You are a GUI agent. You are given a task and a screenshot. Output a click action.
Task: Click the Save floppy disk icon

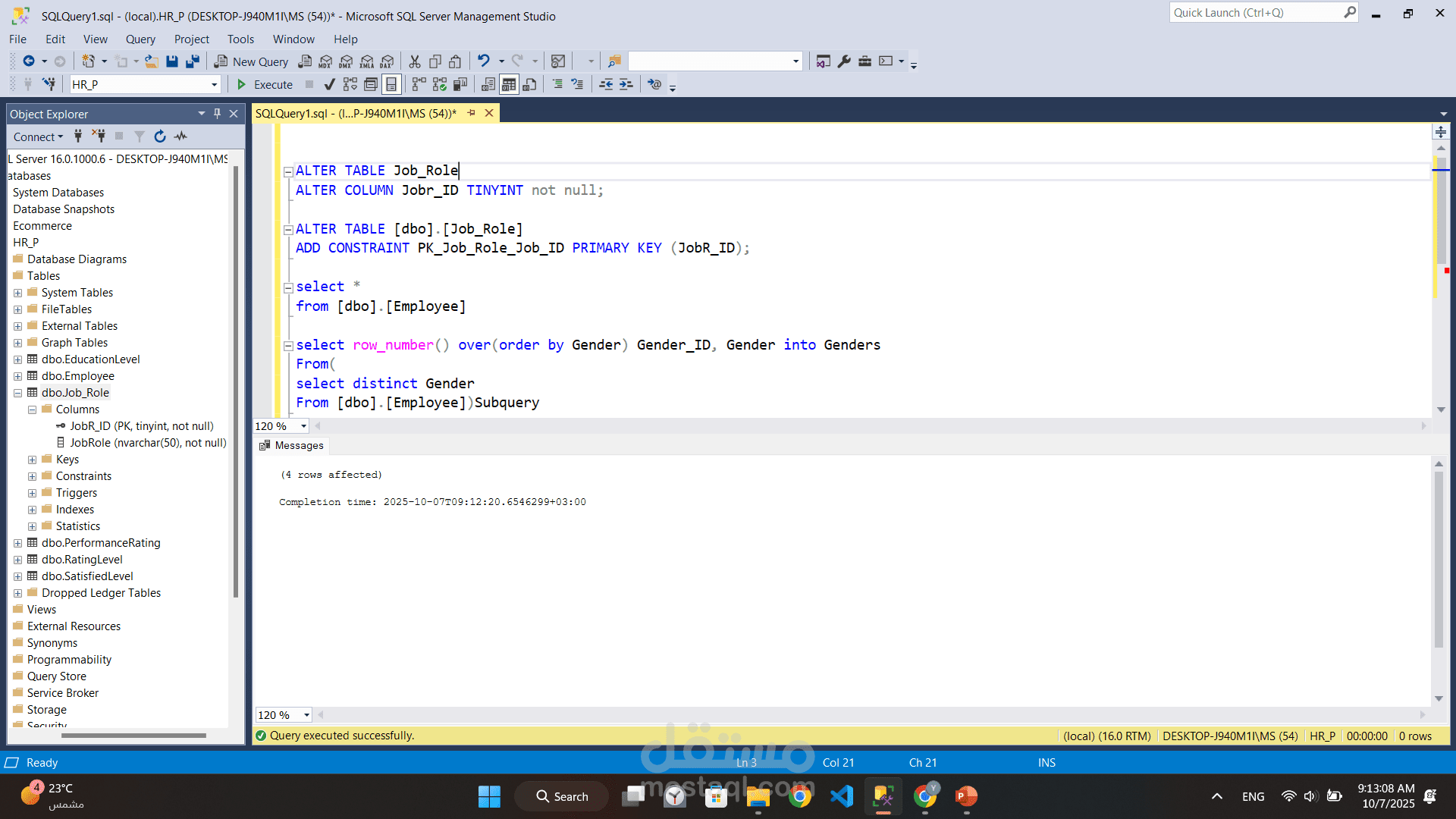pos(172,61)
